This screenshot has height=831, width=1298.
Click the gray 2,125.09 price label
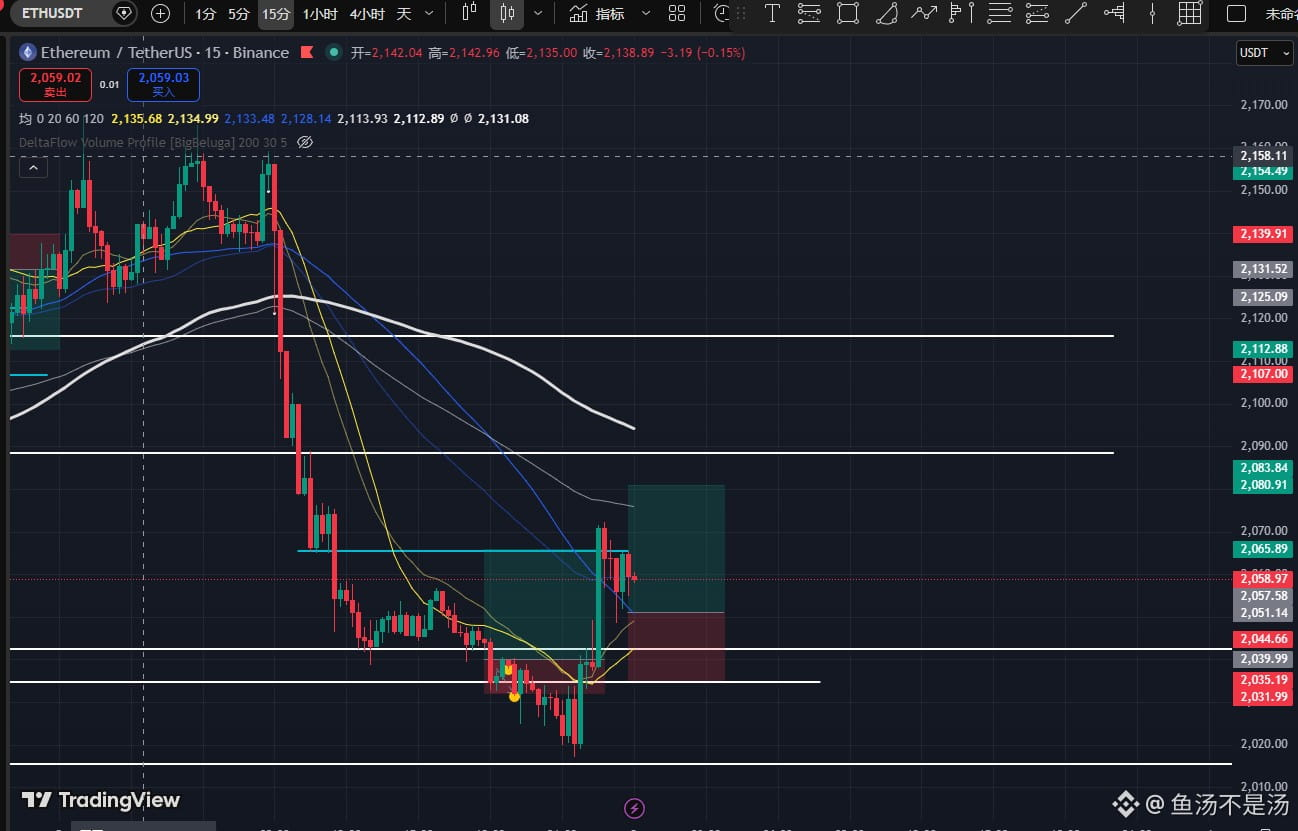point(1263,297)
